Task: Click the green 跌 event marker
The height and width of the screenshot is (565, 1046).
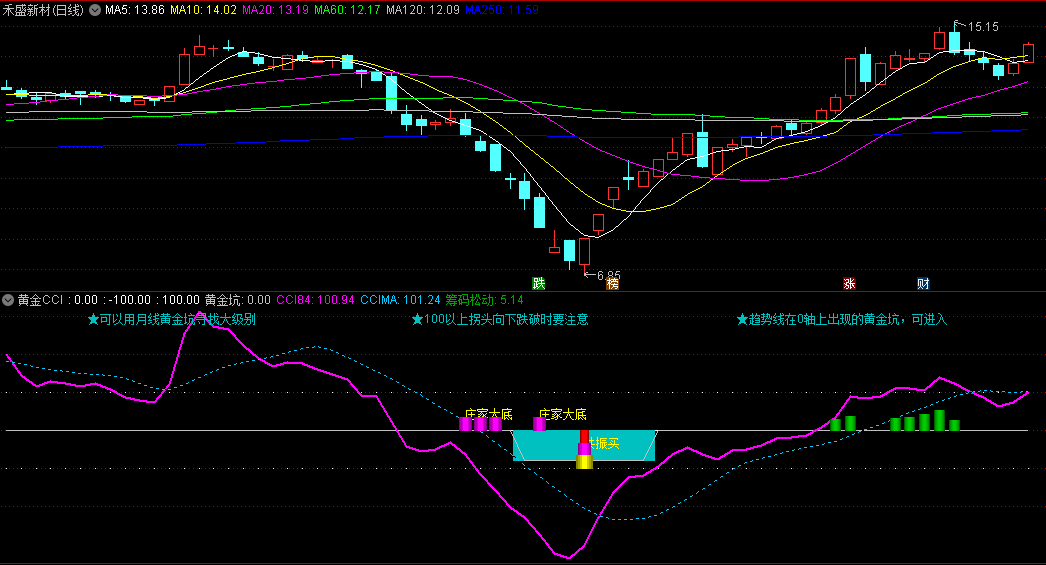Action: [538, 284]
